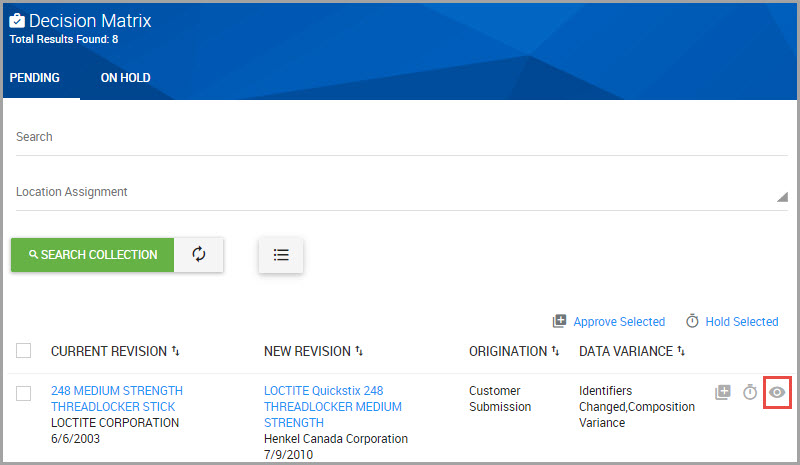This screenshot has width=800, height=465.
Task: Click the Hold Selected link
Action: (742, 322)
